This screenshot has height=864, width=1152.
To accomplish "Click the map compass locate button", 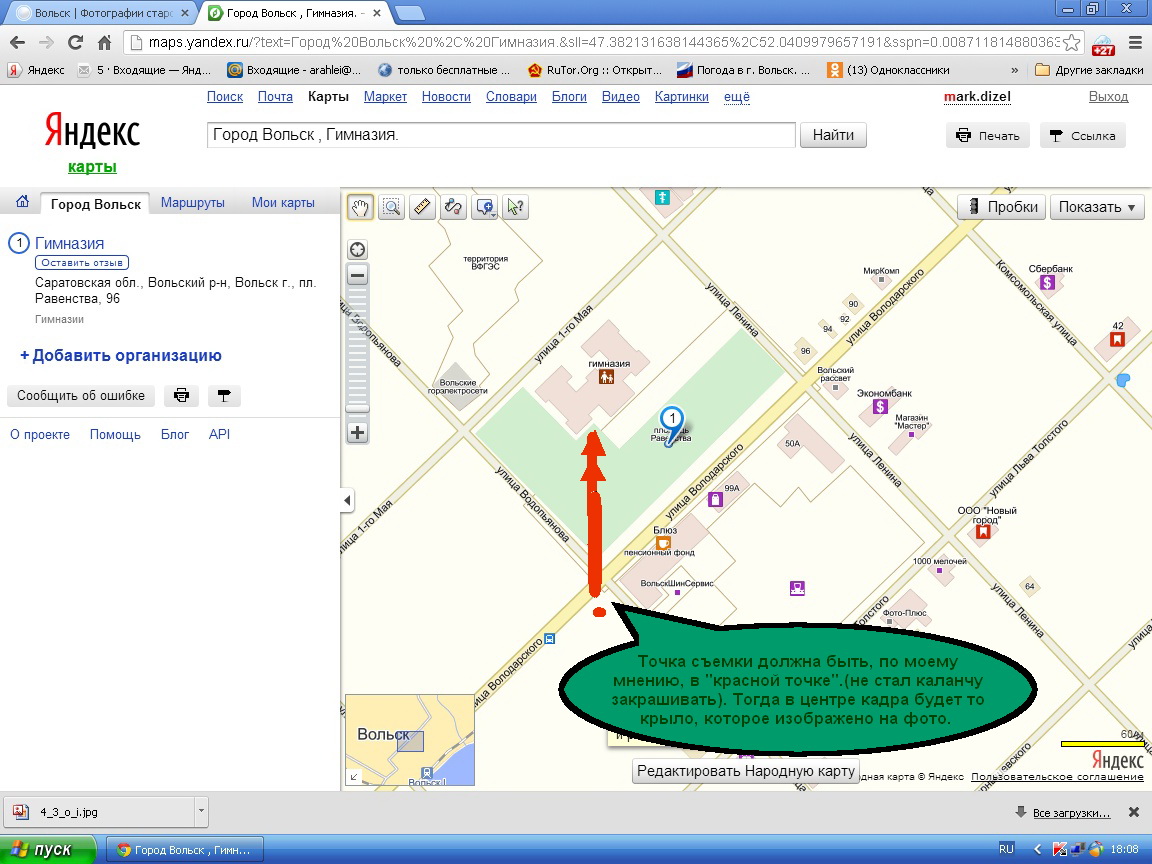I will tap(357, 250).
